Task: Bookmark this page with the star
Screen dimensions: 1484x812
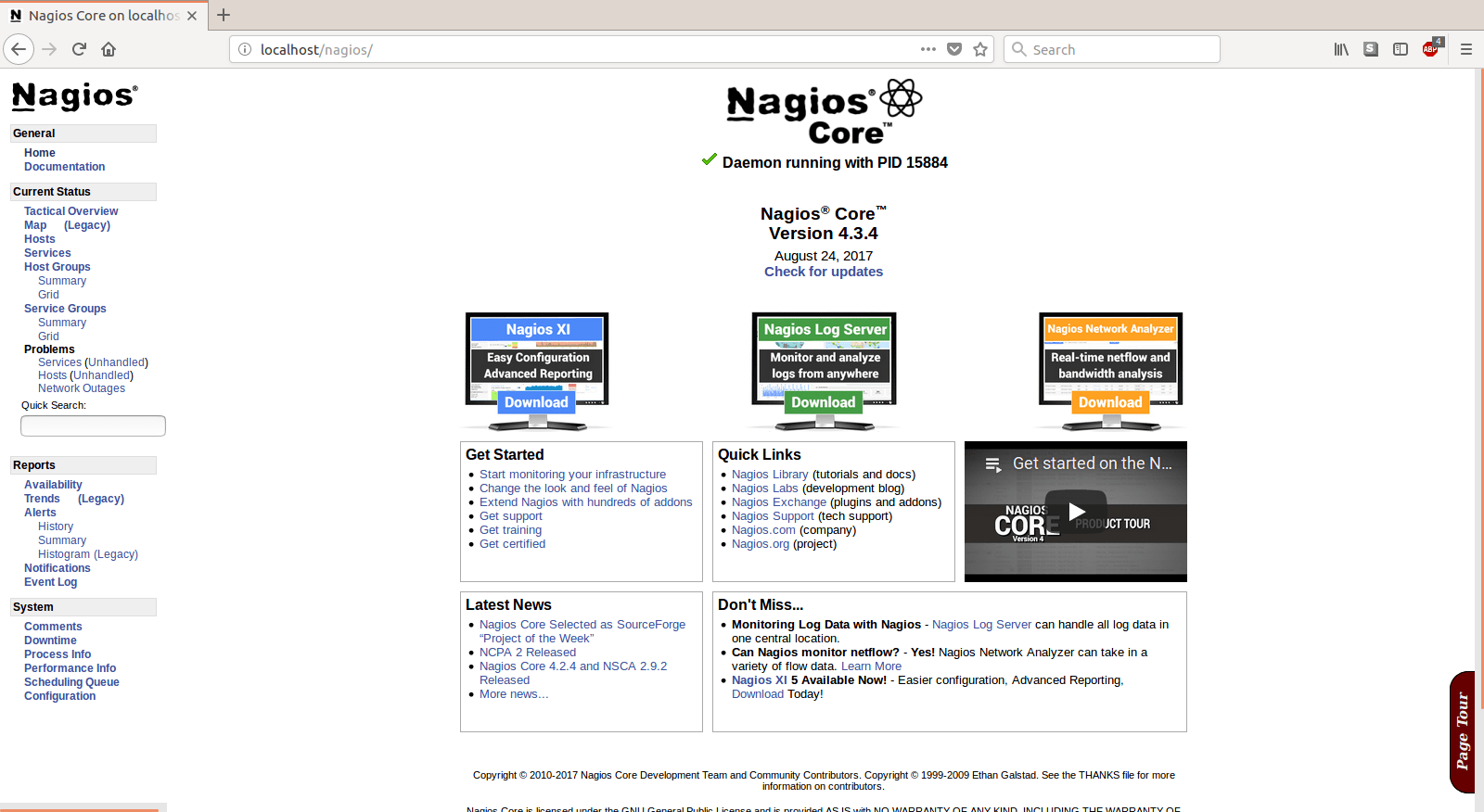Action: pyautogui.click(x=980, y=49)
